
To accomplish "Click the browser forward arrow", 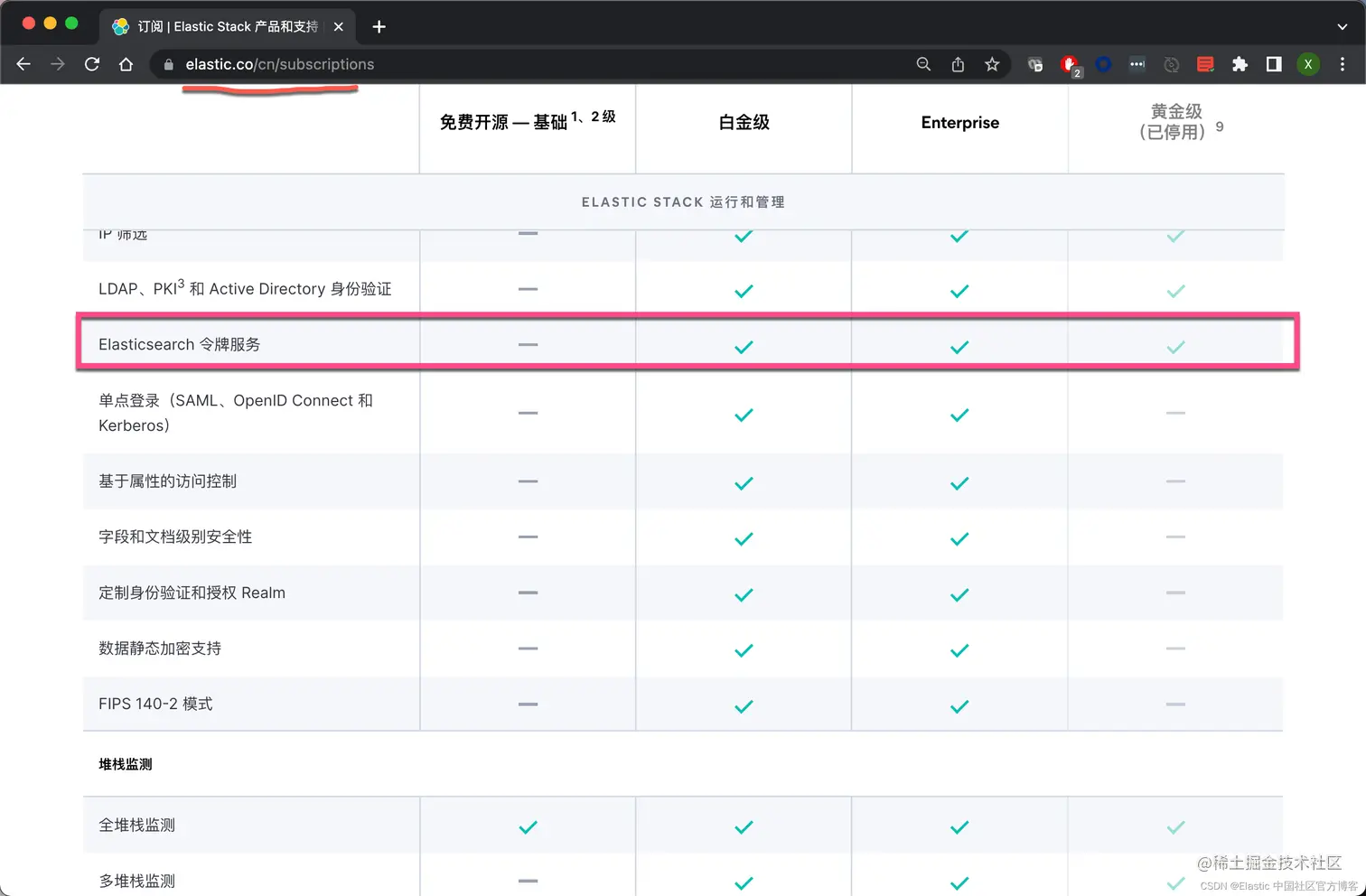I will (58, 64).
